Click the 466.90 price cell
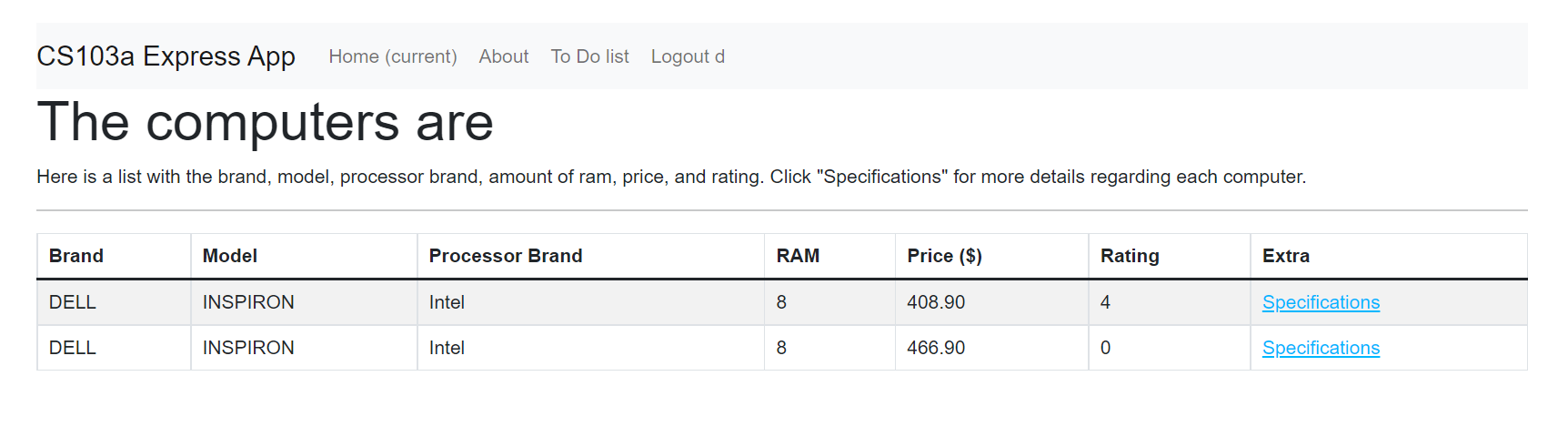This screenshot has width=1568, height=427. point(936,348)
